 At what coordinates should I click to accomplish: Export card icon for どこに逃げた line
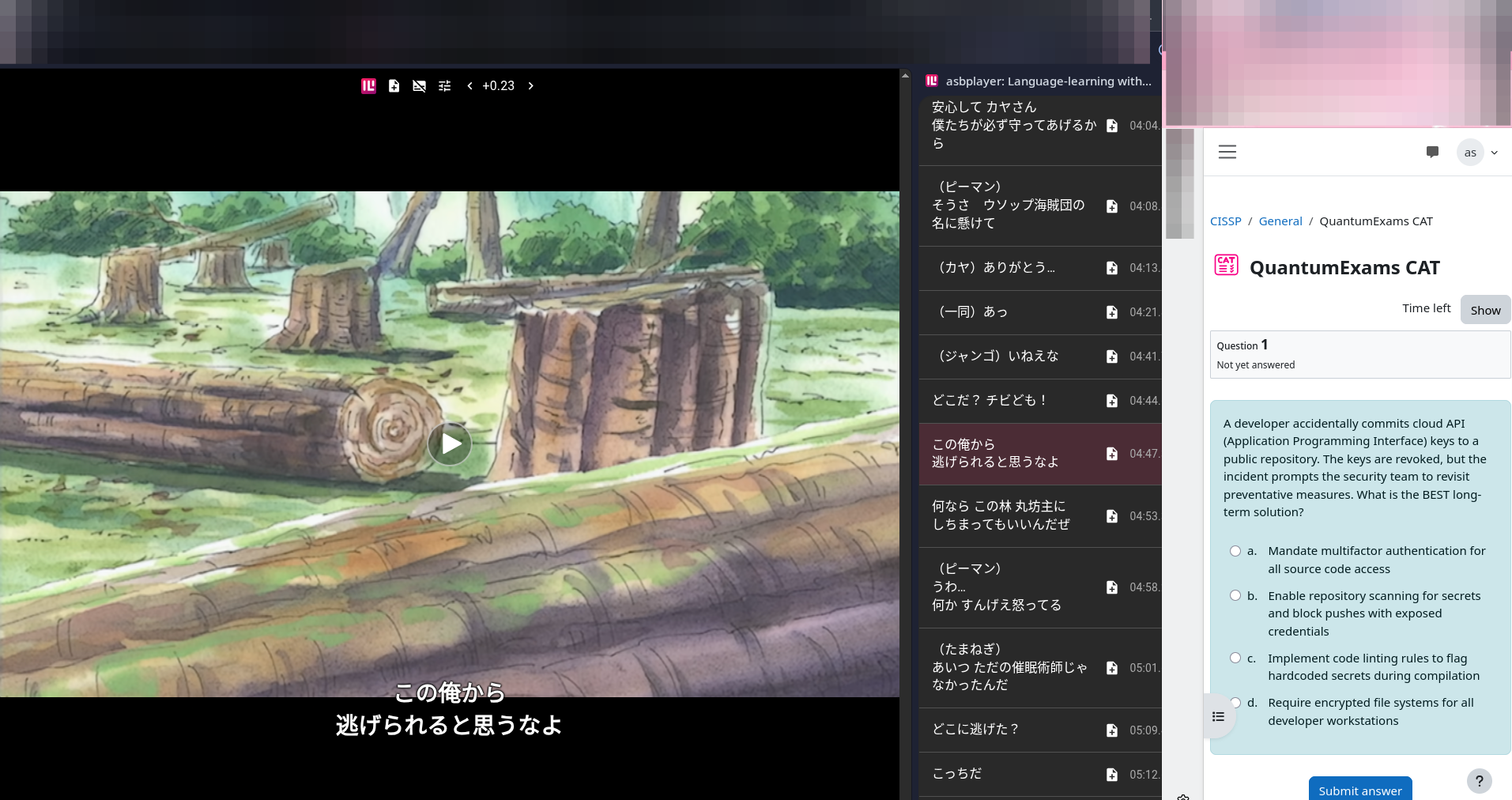[1112, 730]
